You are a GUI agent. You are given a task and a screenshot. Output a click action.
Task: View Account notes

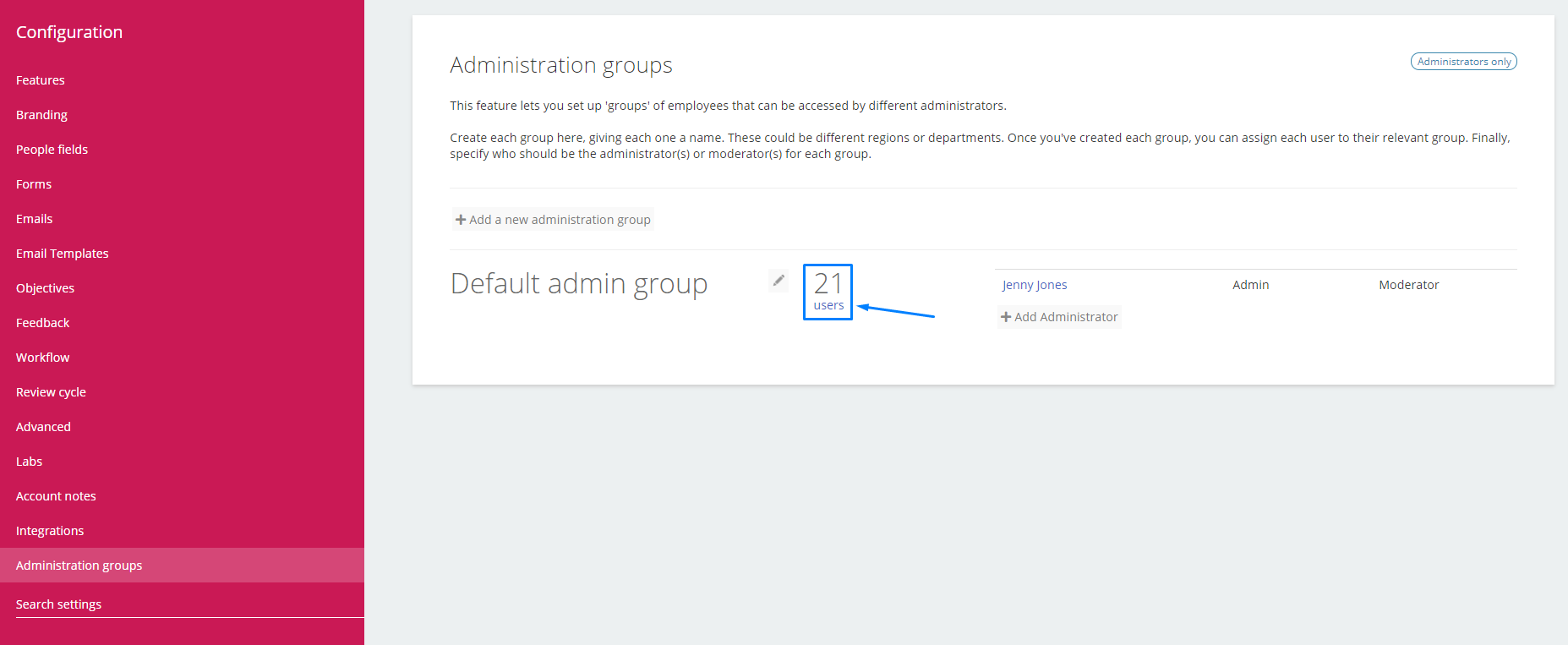click(56, 496)
